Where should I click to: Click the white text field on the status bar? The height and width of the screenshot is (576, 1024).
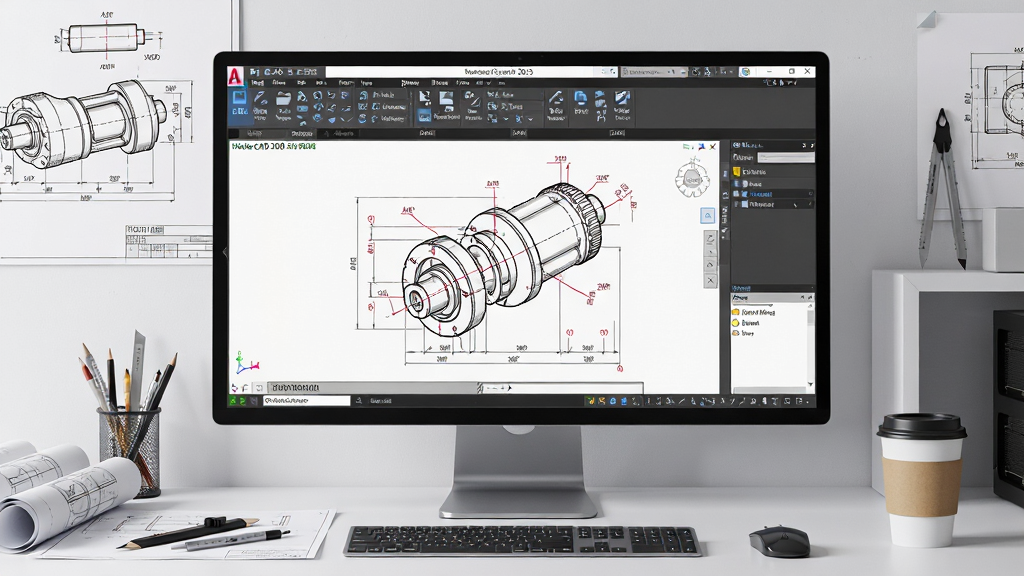pos(306,400)
